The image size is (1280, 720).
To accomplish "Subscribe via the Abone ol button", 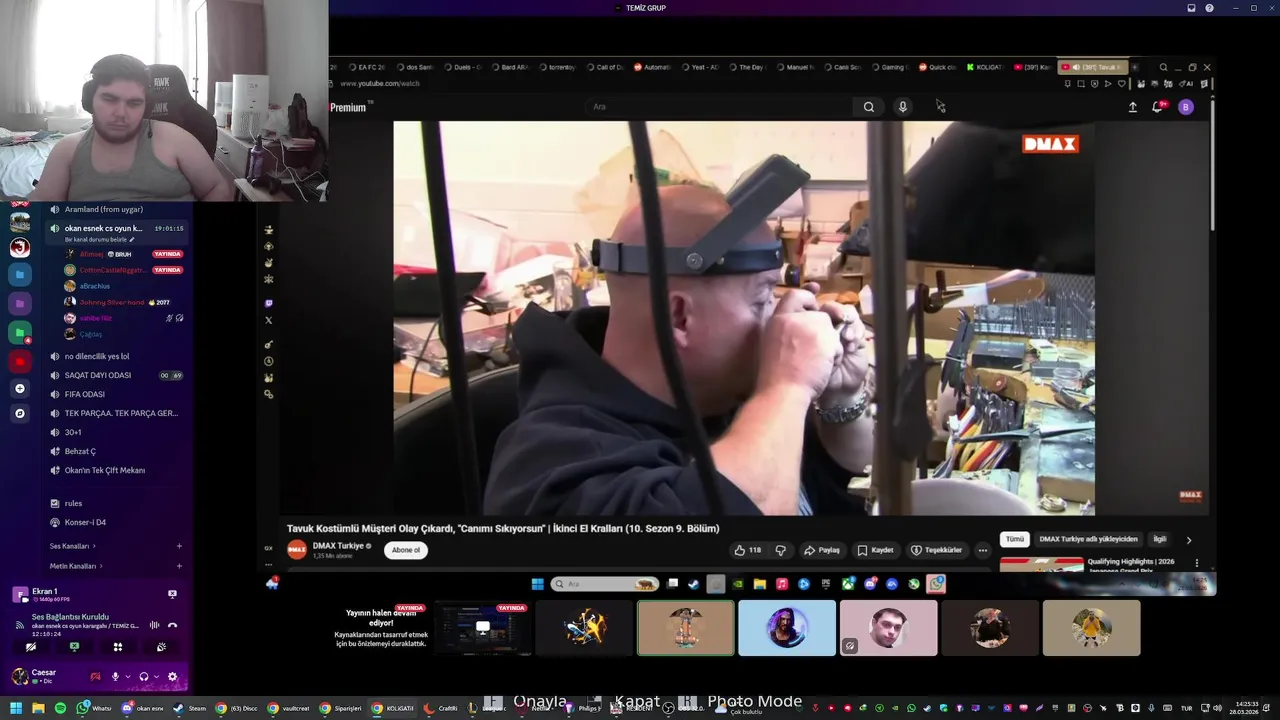I will pos(406,550).
